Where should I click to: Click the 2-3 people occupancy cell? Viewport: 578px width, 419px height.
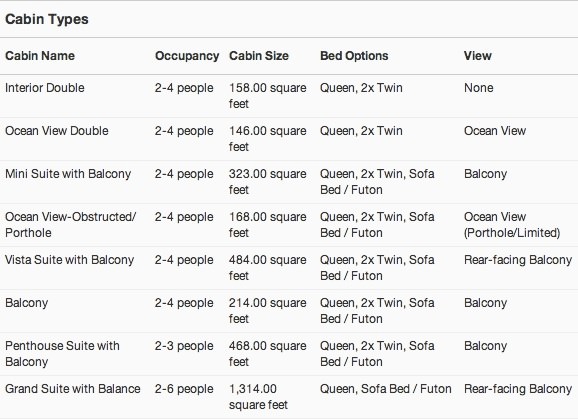(x=184, y=346)
